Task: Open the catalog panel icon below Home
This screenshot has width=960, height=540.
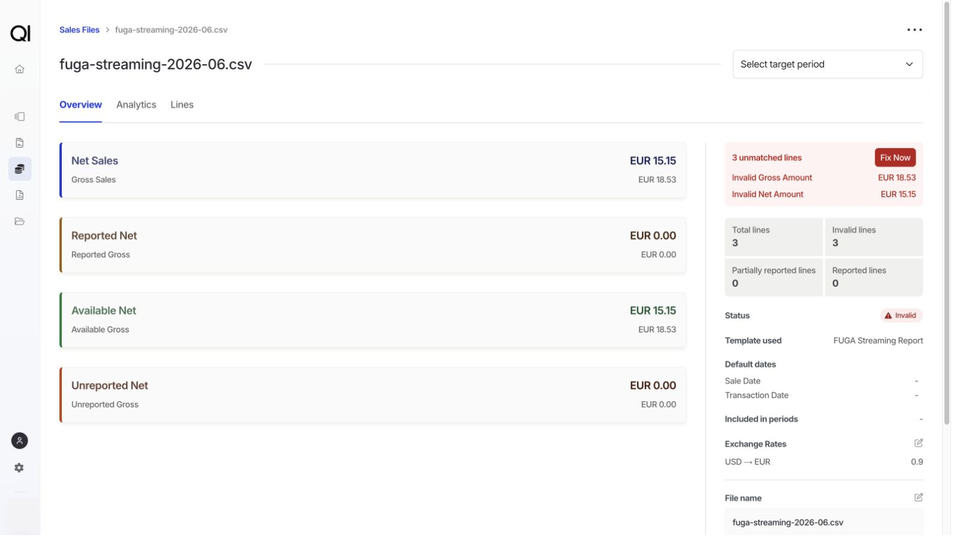Action: (x=20, y=116)
